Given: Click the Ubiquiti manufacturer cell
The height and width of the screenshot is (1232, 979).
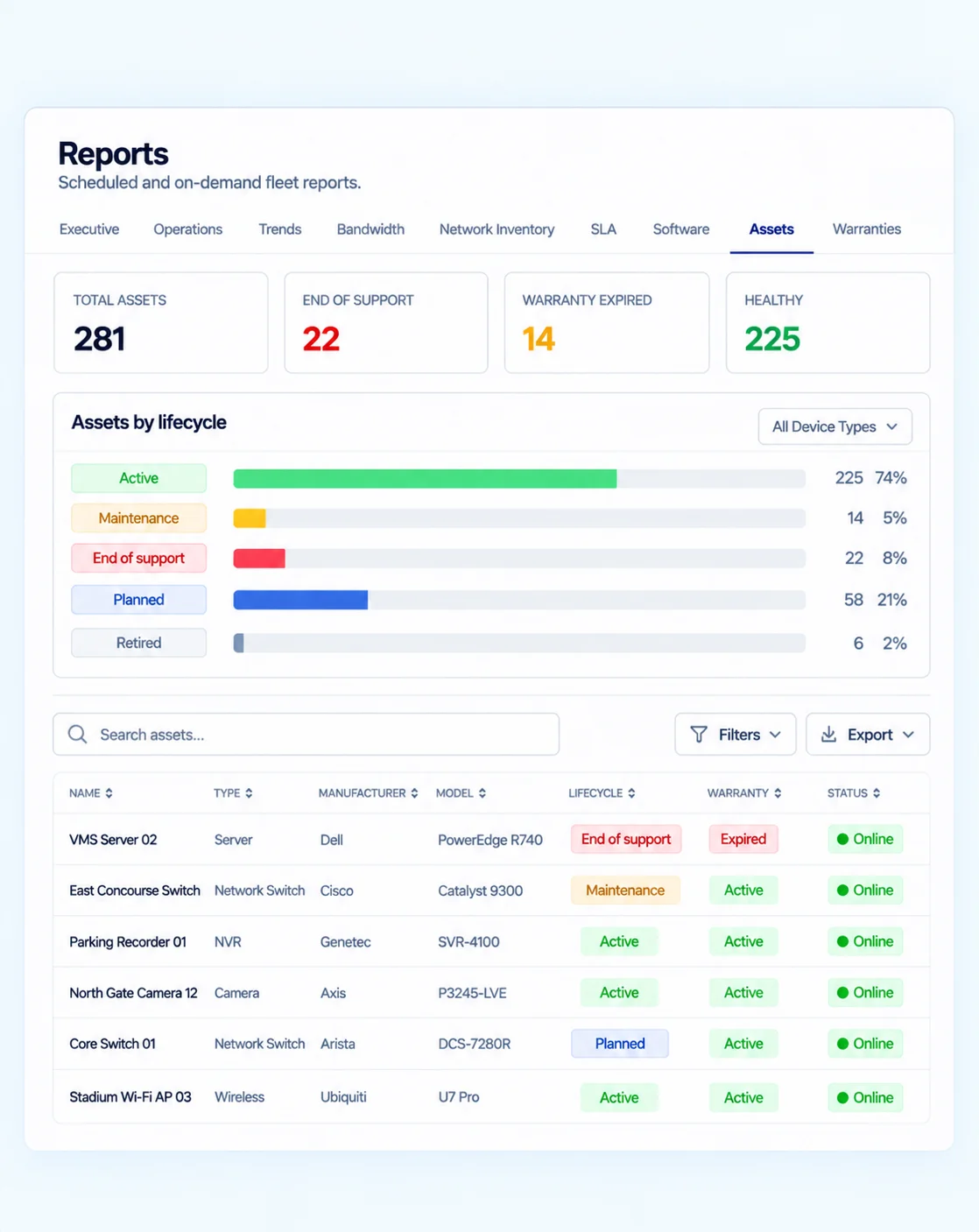Looking at the screenshot, I should [x=343, y=1097].
